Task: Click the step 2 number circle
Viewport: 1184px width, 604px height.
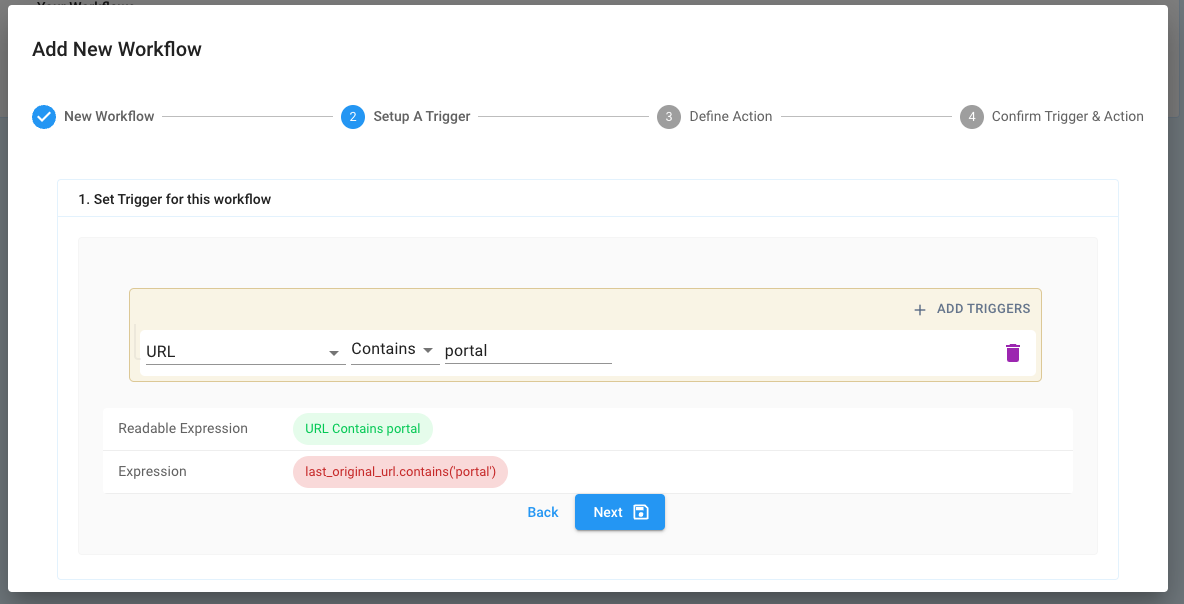Action: click(352, 117)
